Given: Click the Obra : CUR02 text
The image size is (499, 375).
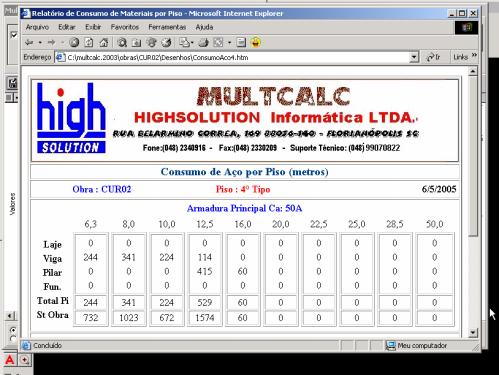Looking at the screenshot, I should coord(102,189).
